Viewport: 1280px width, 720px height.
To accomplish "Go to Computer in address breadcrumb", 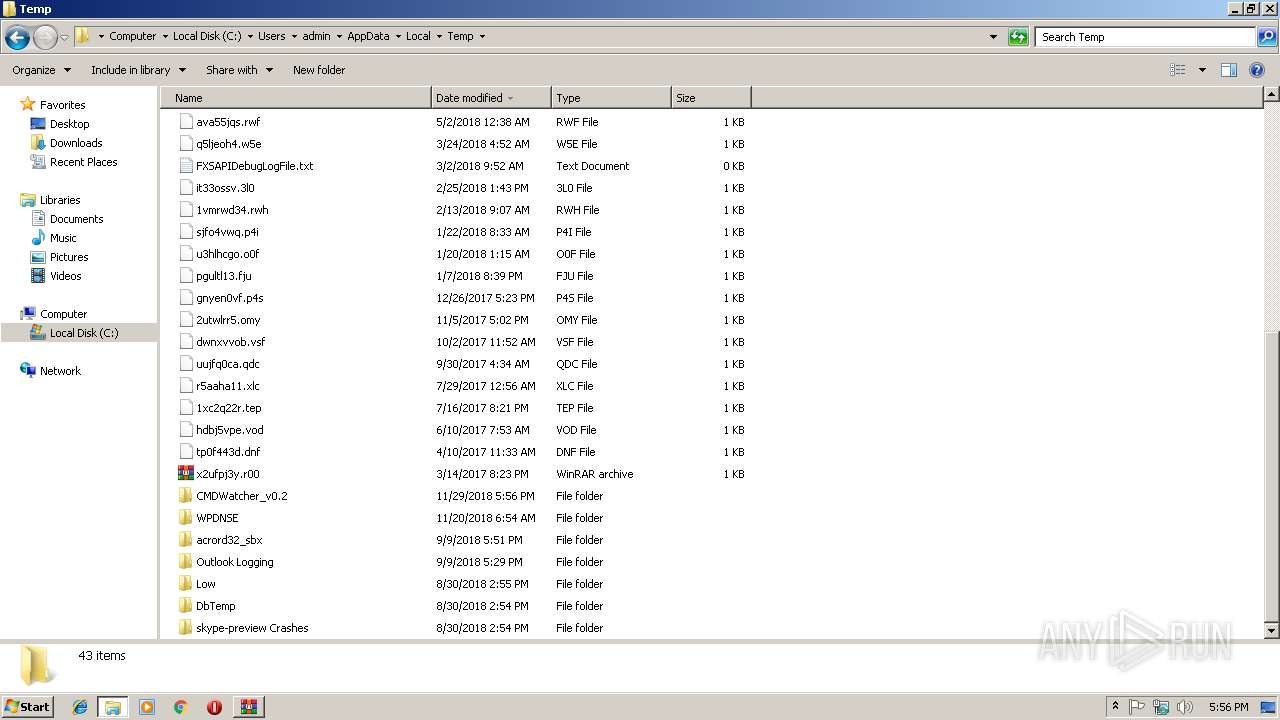I will pos(133,36).
